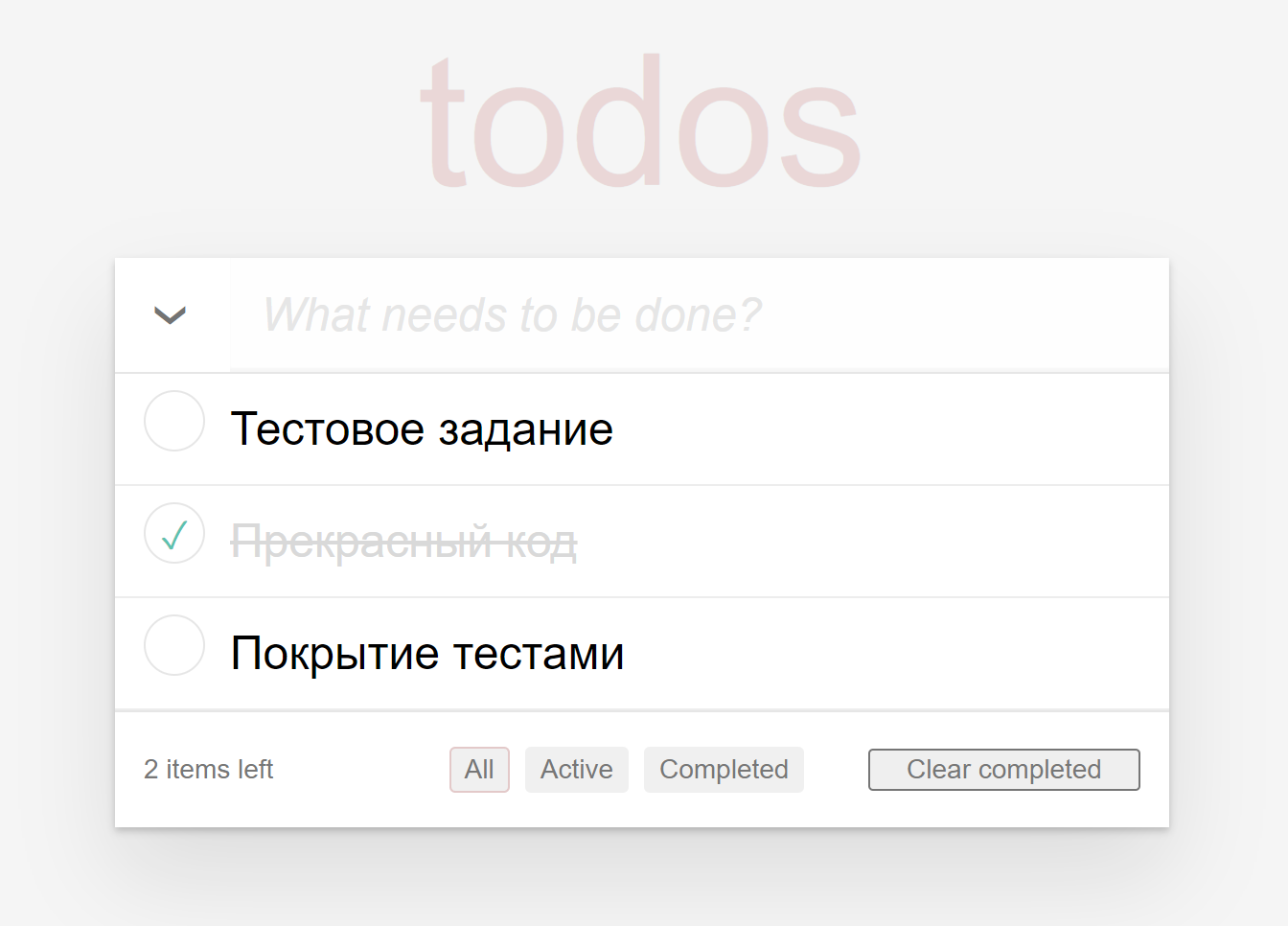1288x926 pixels.
Task: Click the strikethrough 'Прекрасный код' text
Action: coord(403,542)
